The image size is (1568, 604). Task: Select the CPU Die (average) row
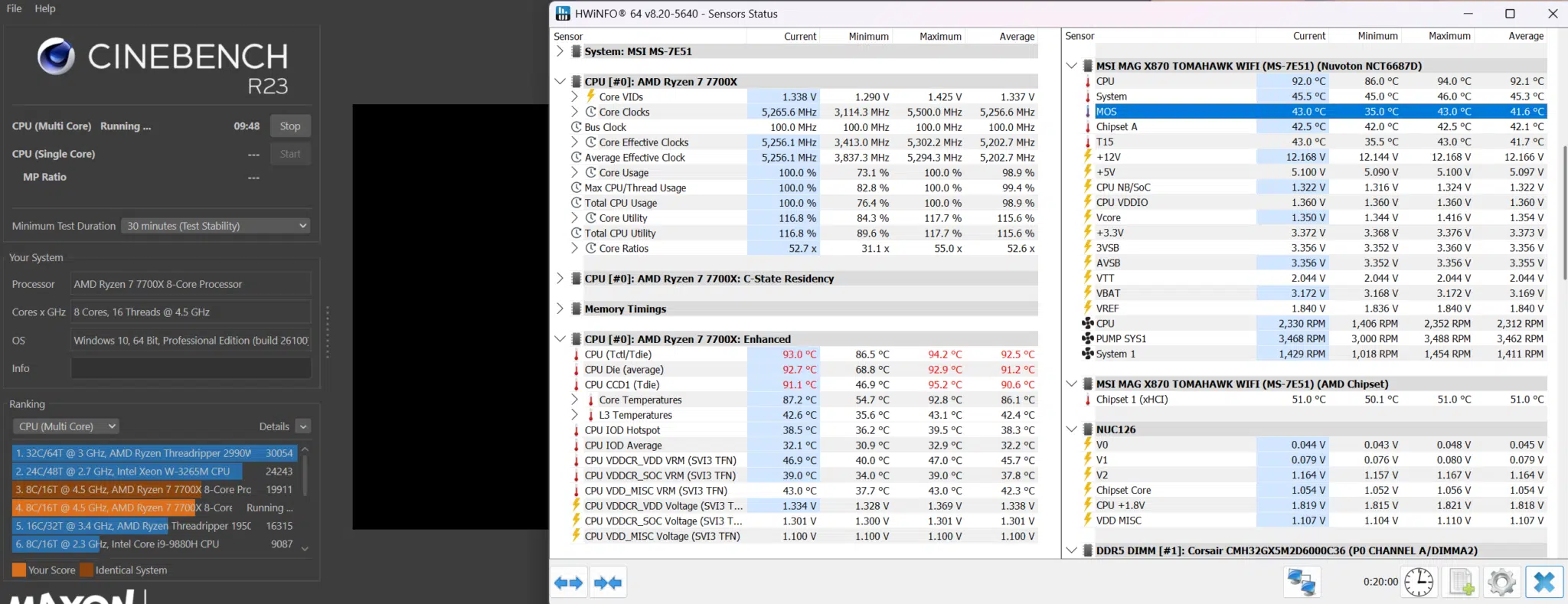(803, 370)
